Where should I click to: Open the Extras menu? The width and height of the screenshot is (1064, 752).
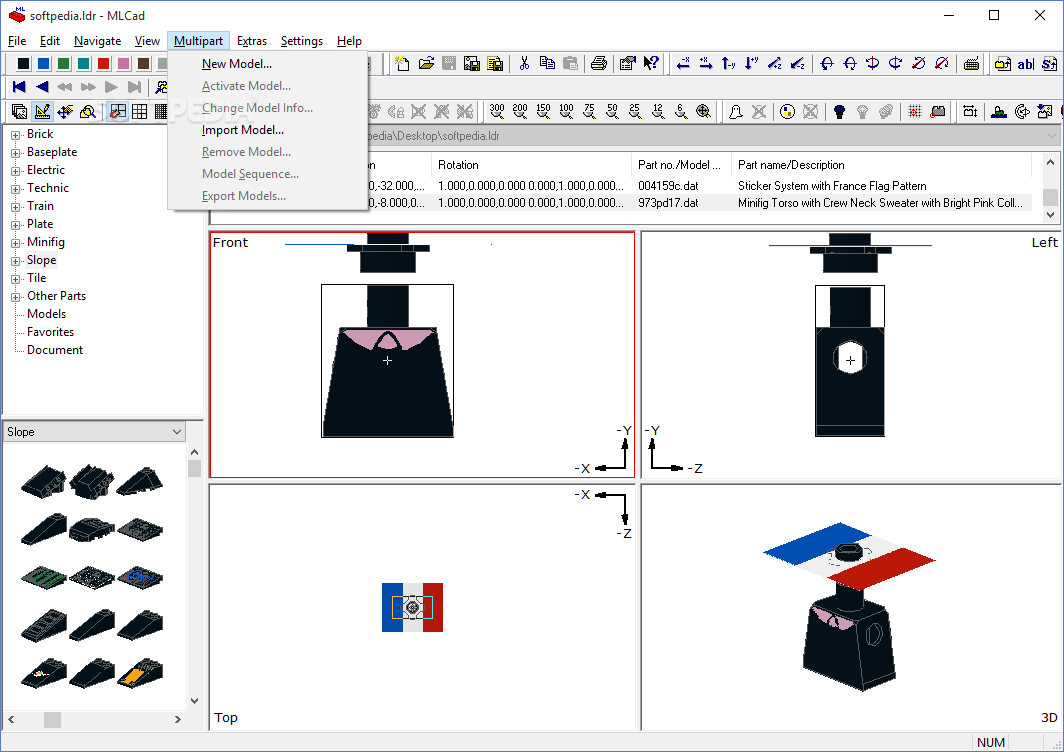pyautogui.click(x=252, y=41)
